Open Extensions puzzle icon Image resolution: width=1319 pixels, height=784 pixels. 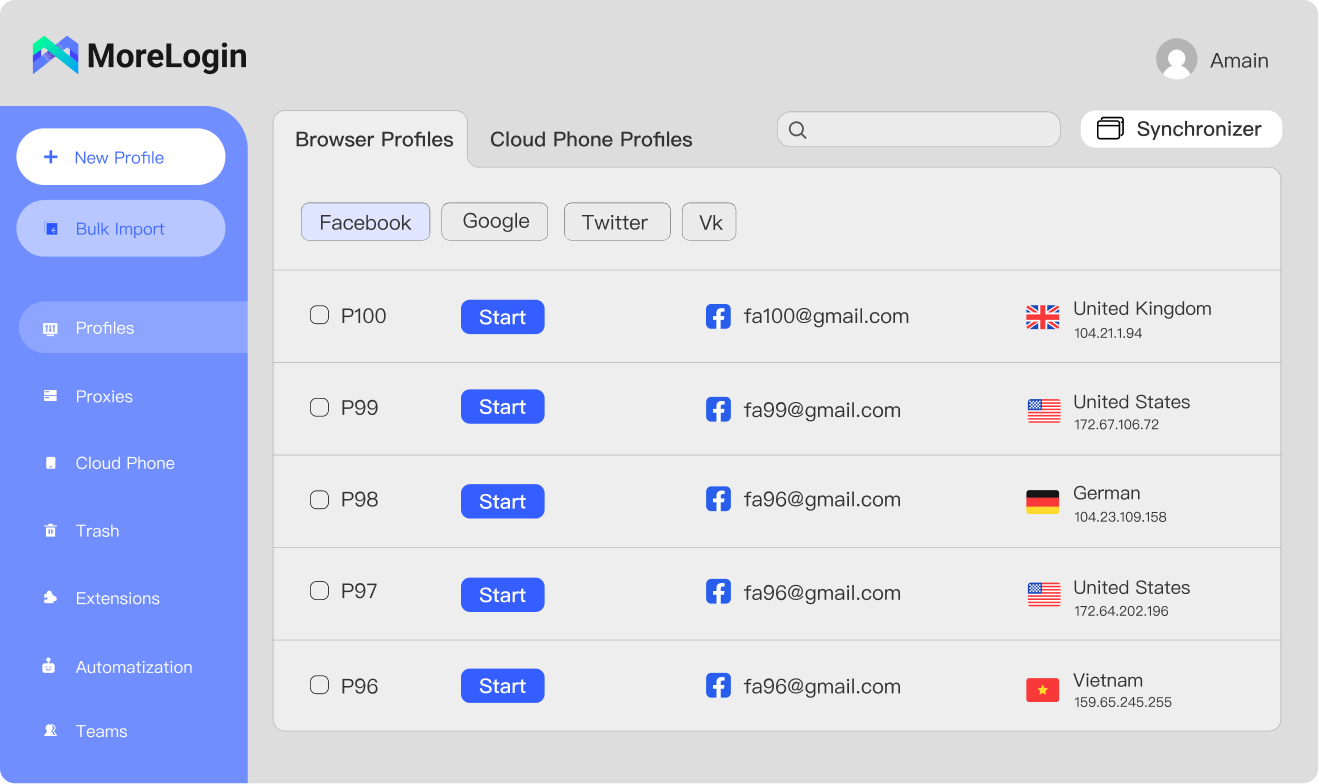(x=50, y=598)
